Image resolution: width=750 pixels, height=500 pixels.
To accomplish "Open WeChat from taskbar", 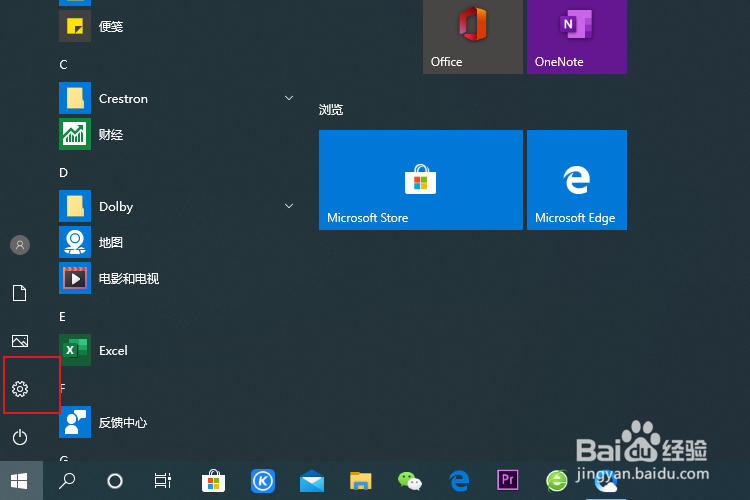I will tap(409, 481).
